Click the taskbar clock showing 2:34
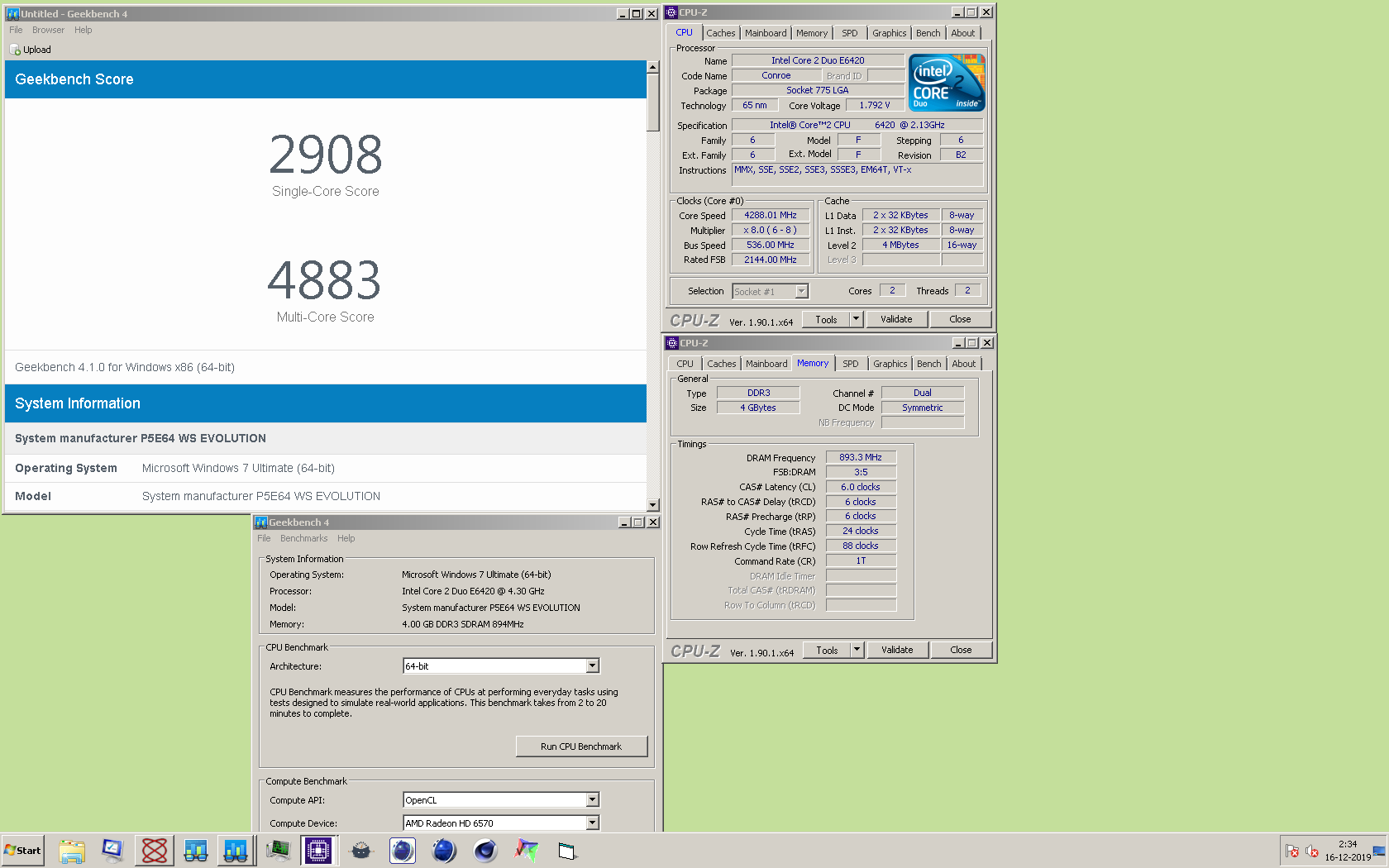The height and width of the screenshot is (868, 1389). pyautogui.click(x=1348, y=851)
